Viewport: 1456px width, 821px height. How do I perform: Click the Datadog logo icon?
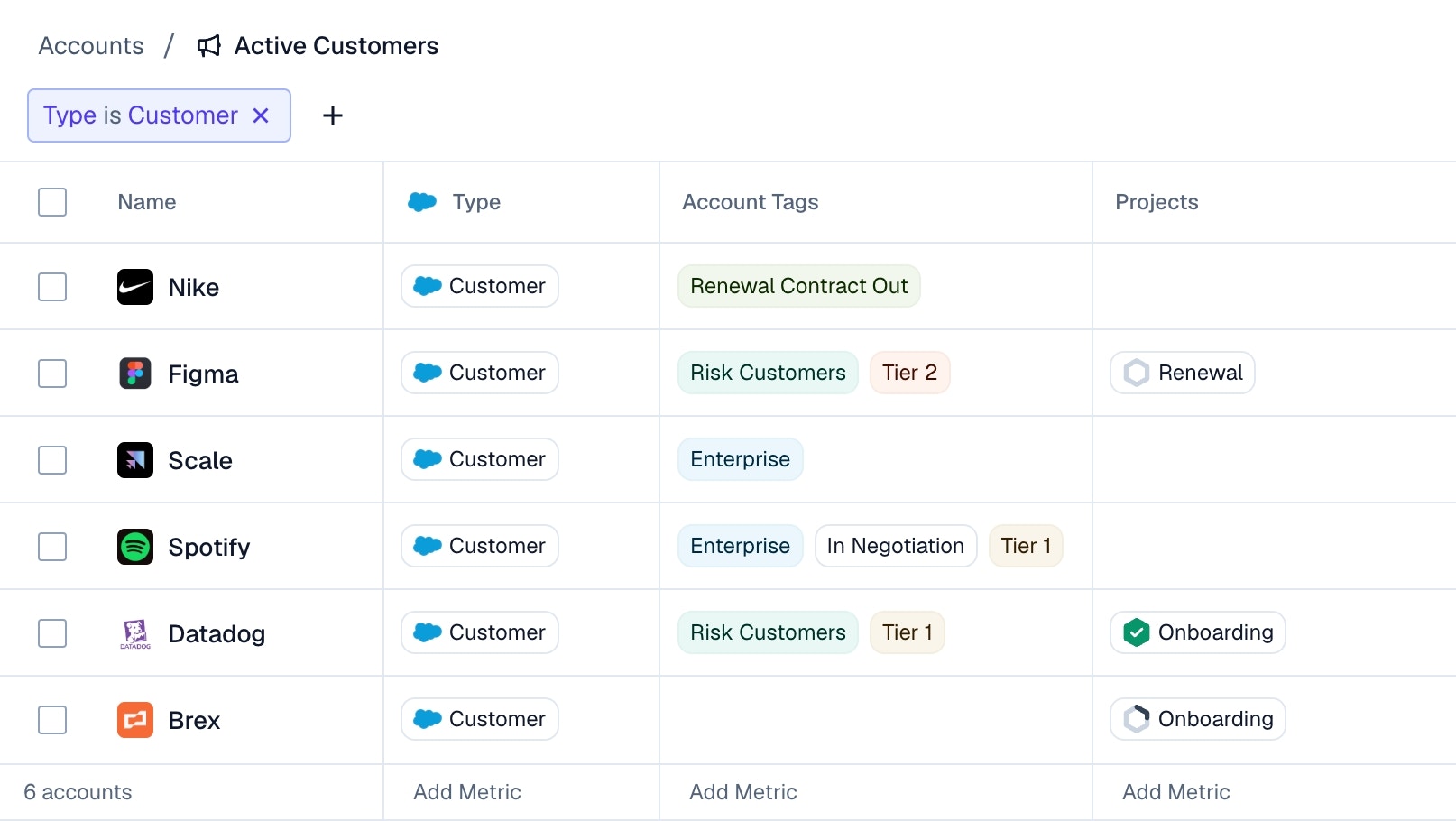pos(135,633)
